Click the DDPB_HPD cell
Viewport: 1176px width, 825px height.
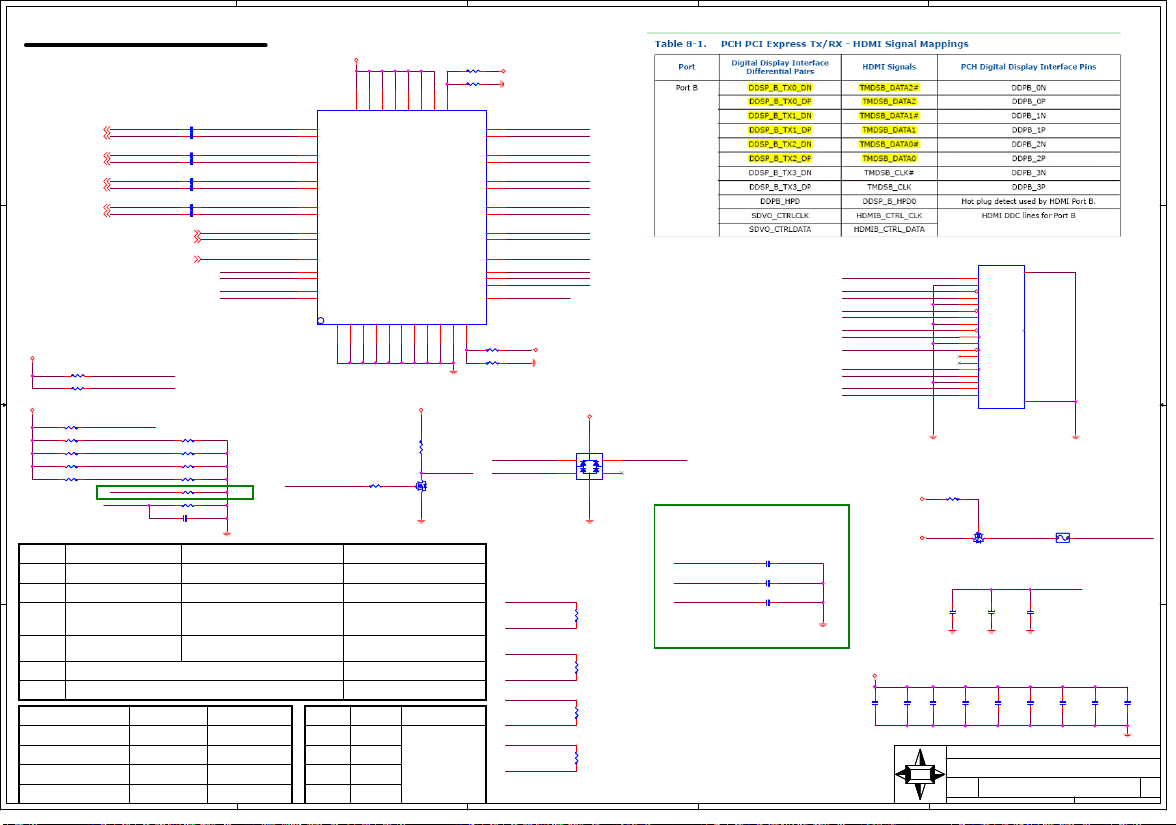coord(780,201)
